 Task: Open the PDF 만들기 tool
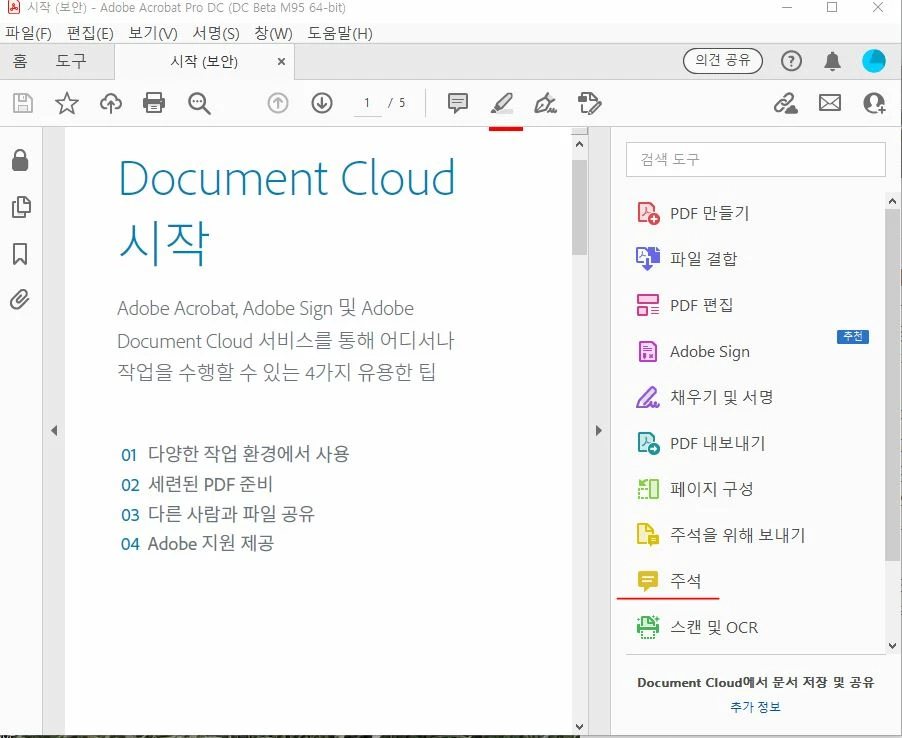point(693,213)
